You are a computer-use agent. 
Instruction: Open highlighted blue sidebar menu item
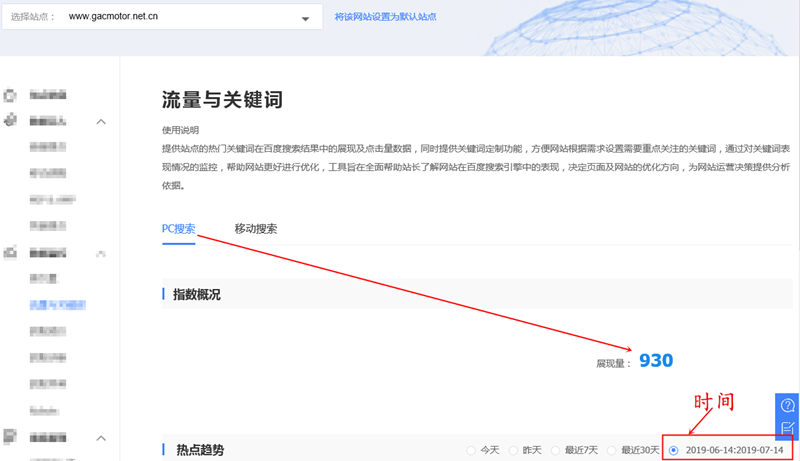coord(57,304)
